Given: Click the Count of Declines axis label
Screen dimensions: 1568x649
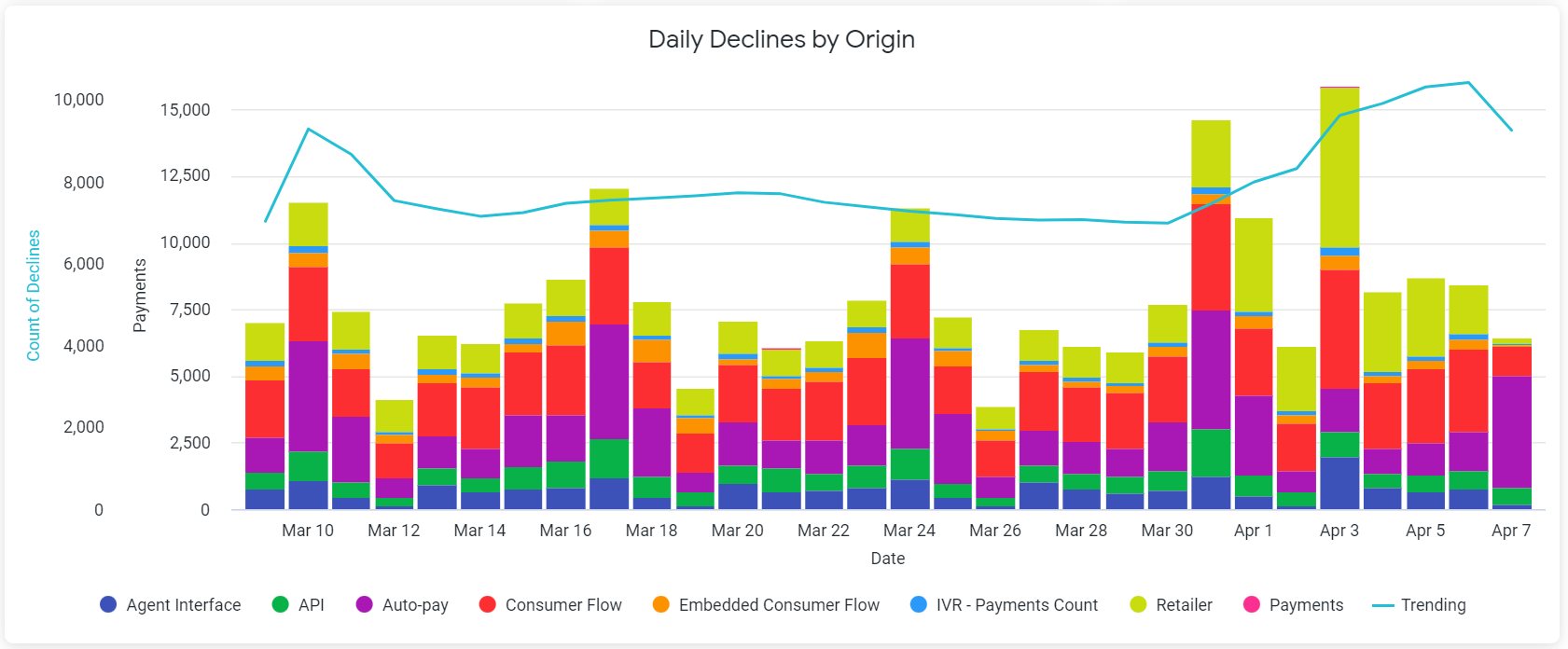Looking at the screenshot, I should (x=34, y=296).
